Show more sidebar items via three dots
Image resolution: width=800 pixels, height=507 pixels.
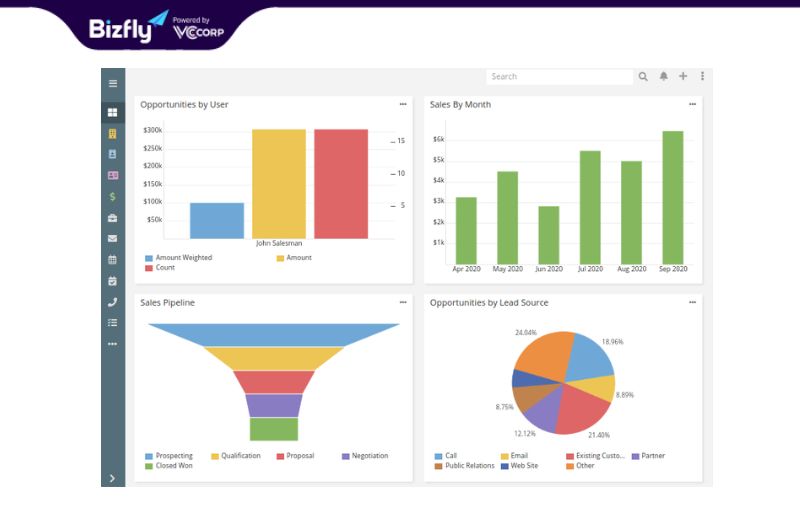113,344
